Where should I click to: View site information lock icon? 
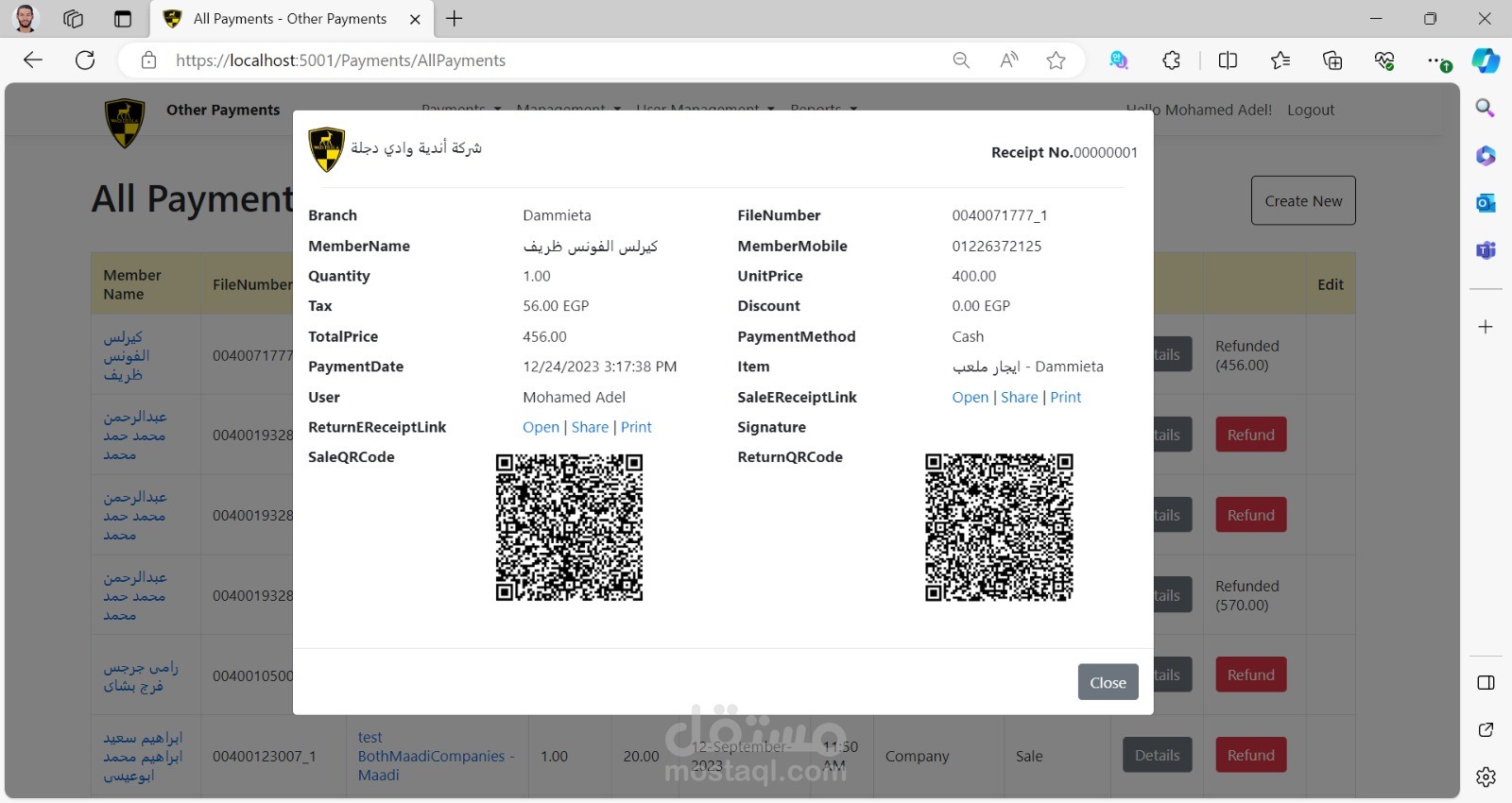(148, 60)
